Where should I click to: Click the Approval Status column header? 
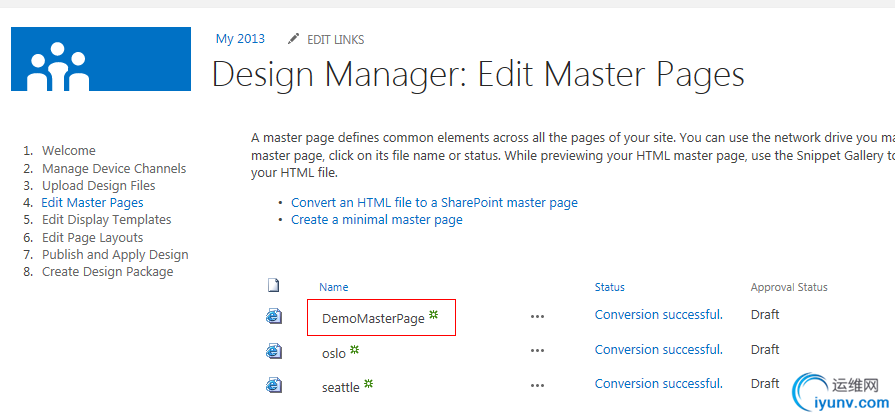pos(789,287)
